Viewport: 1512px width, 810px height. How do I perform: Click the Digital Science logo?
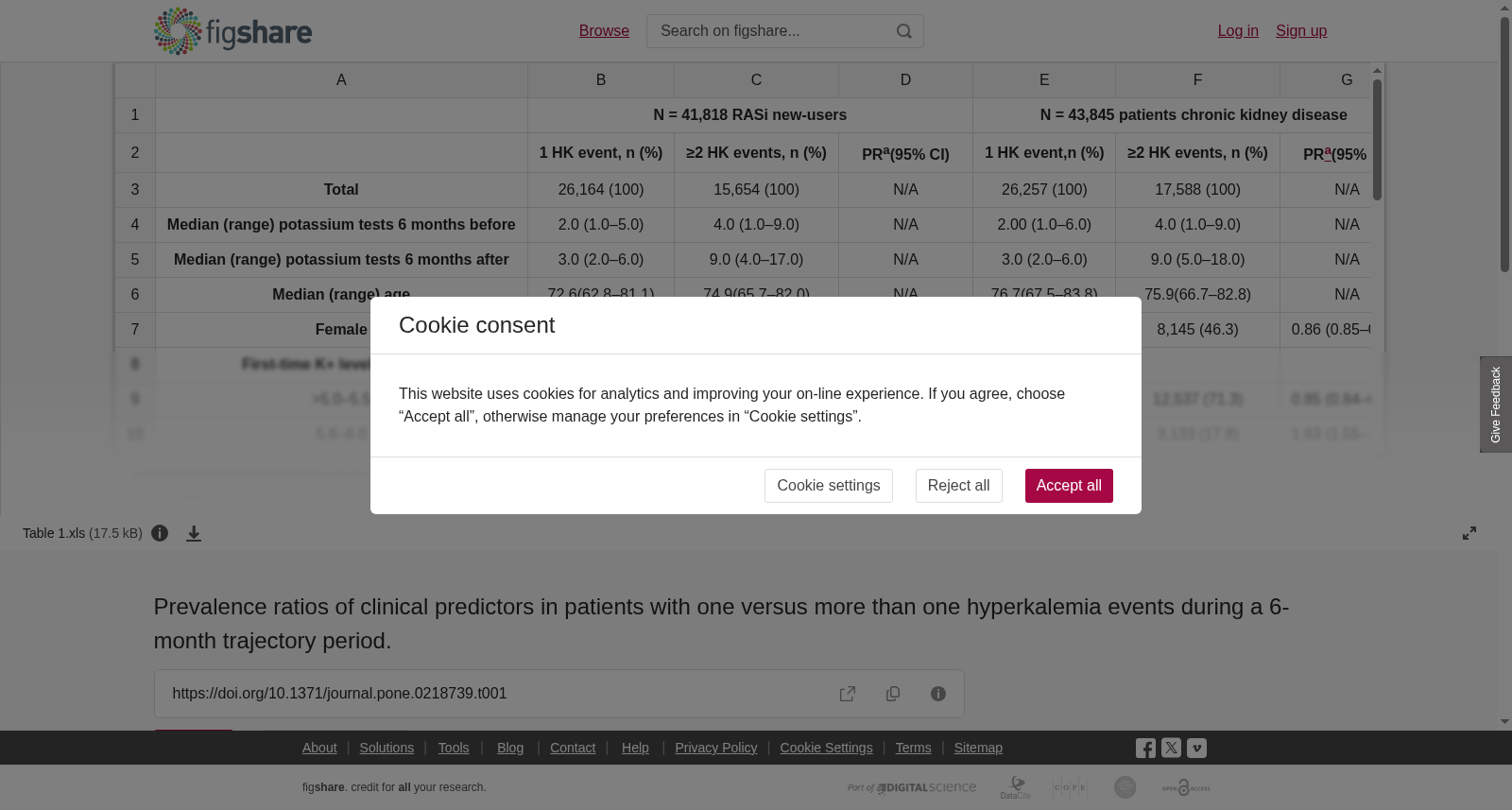click(912, 787)
